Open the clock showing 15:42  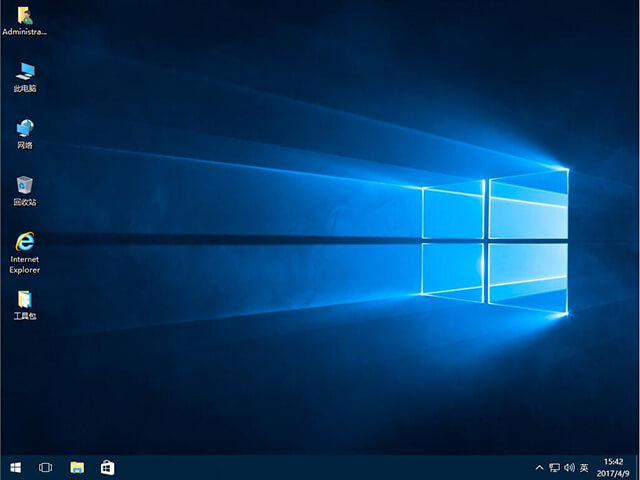(613, 467)
